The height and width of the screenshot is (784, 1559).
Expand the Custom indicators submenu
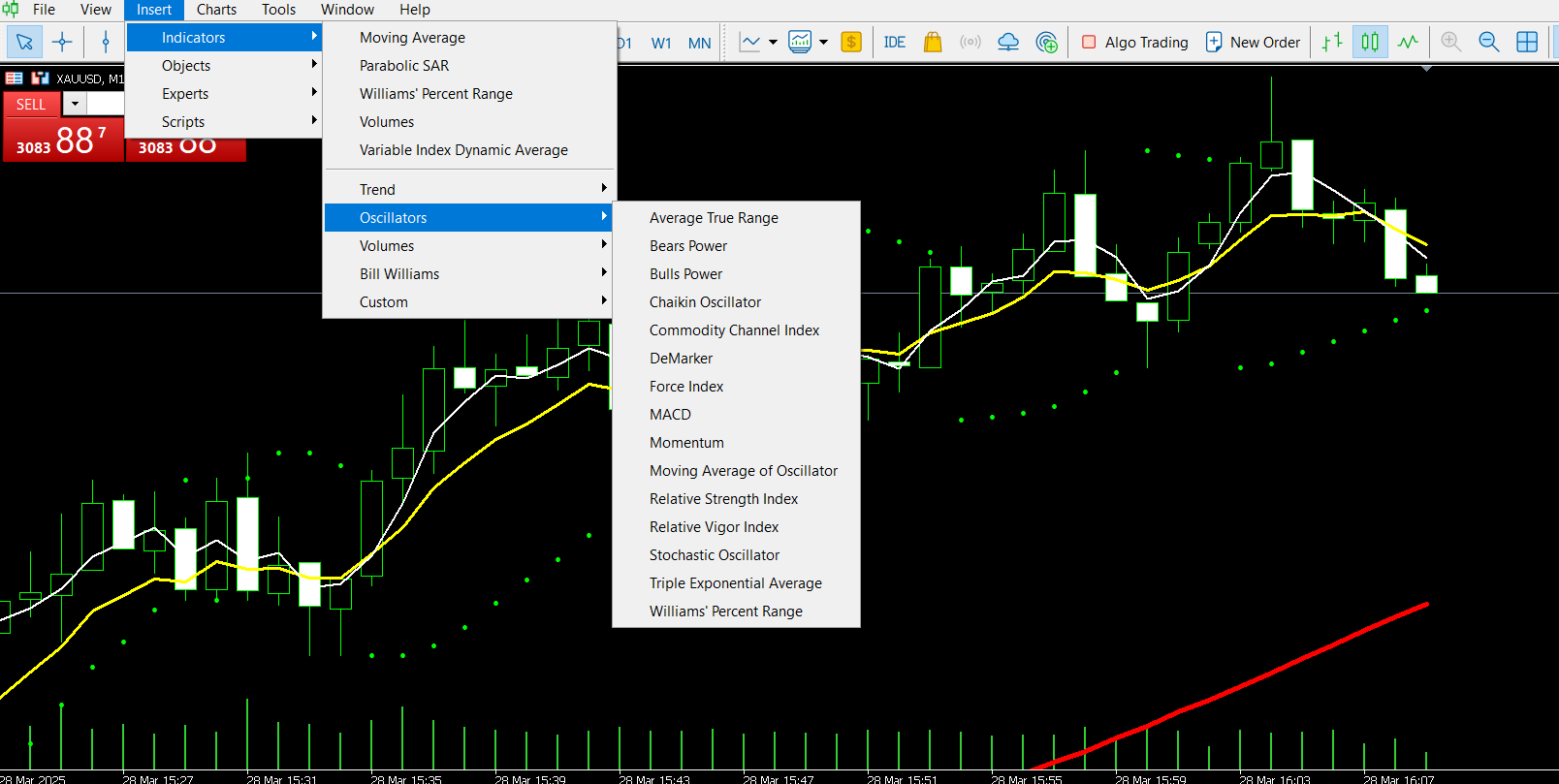[468, 301]
